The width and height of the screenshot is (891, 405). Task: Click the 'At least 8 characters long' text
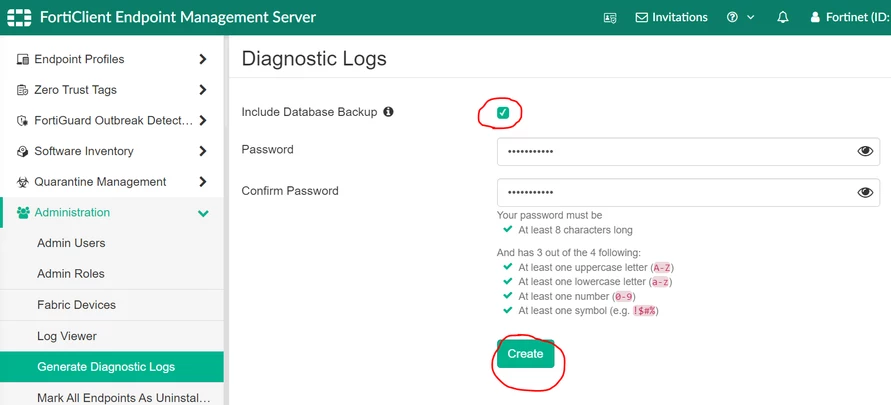575,230
